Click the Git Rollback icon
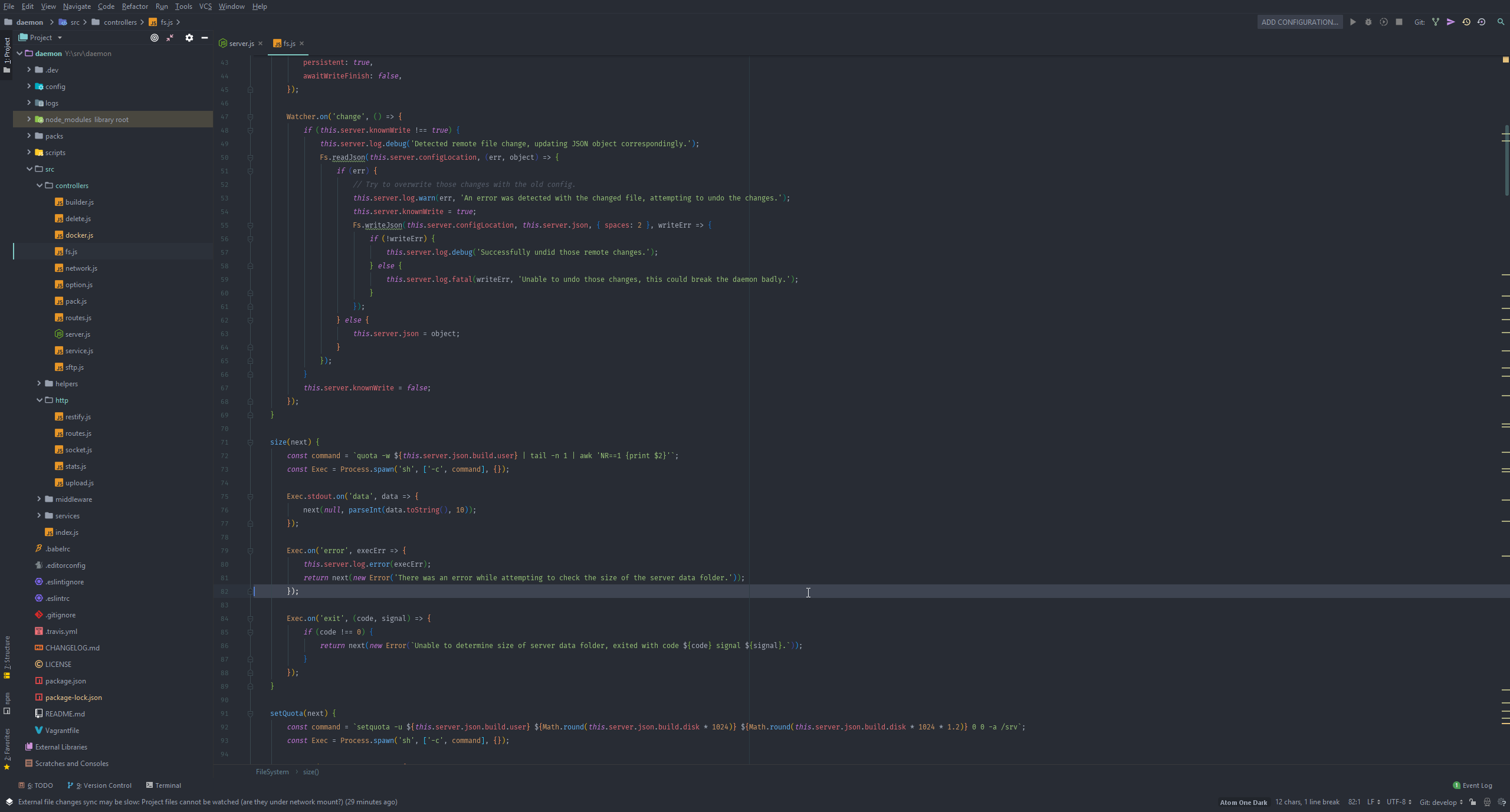 (1481, 22)
